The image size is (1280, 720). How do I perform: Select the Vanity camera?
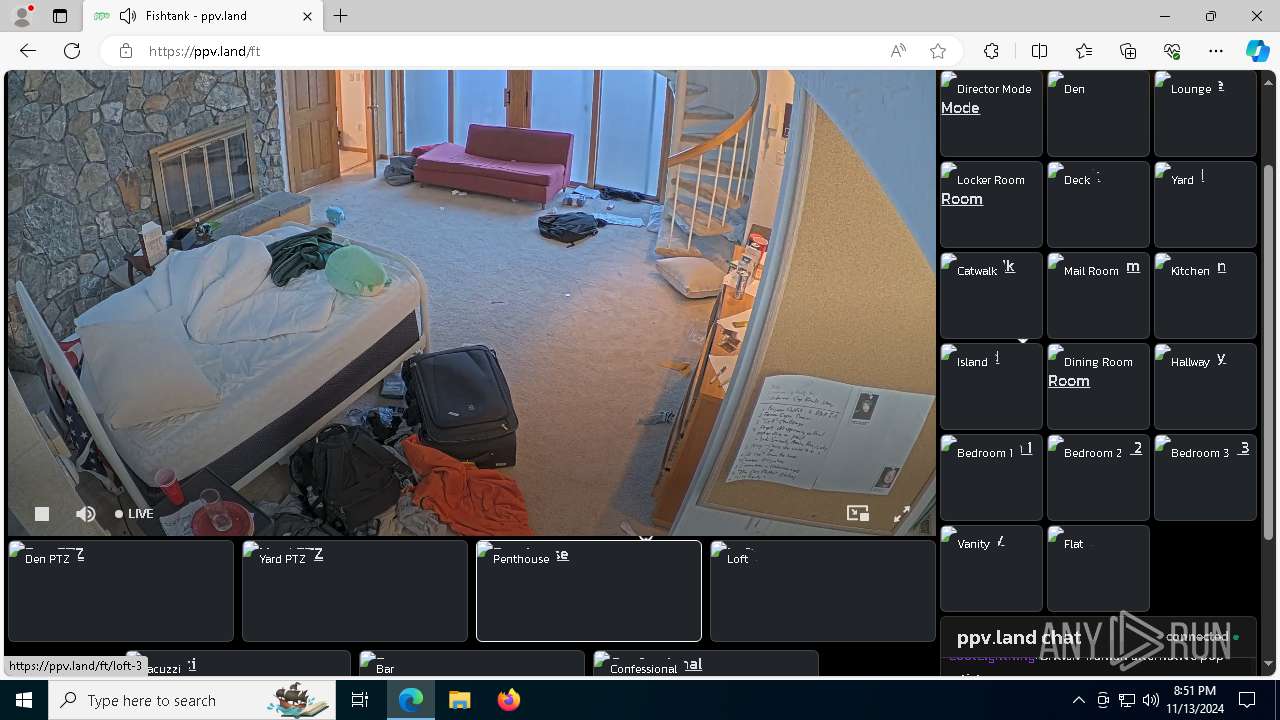(x=991, y=568)
